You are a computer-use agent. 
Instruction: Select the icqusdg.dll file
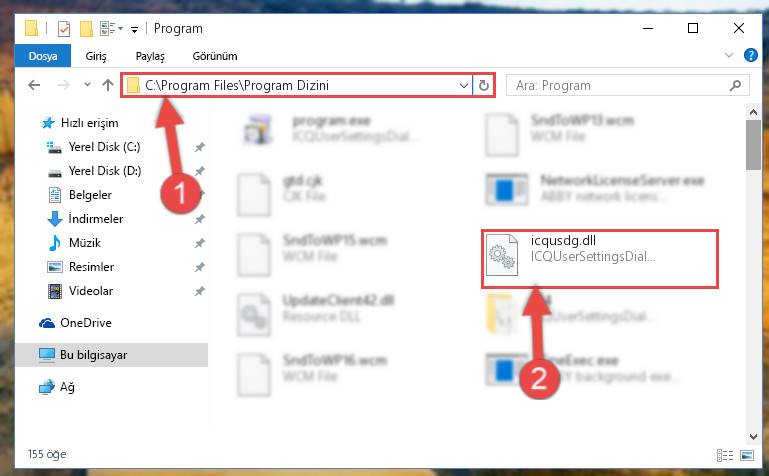(x=599, y=258)
